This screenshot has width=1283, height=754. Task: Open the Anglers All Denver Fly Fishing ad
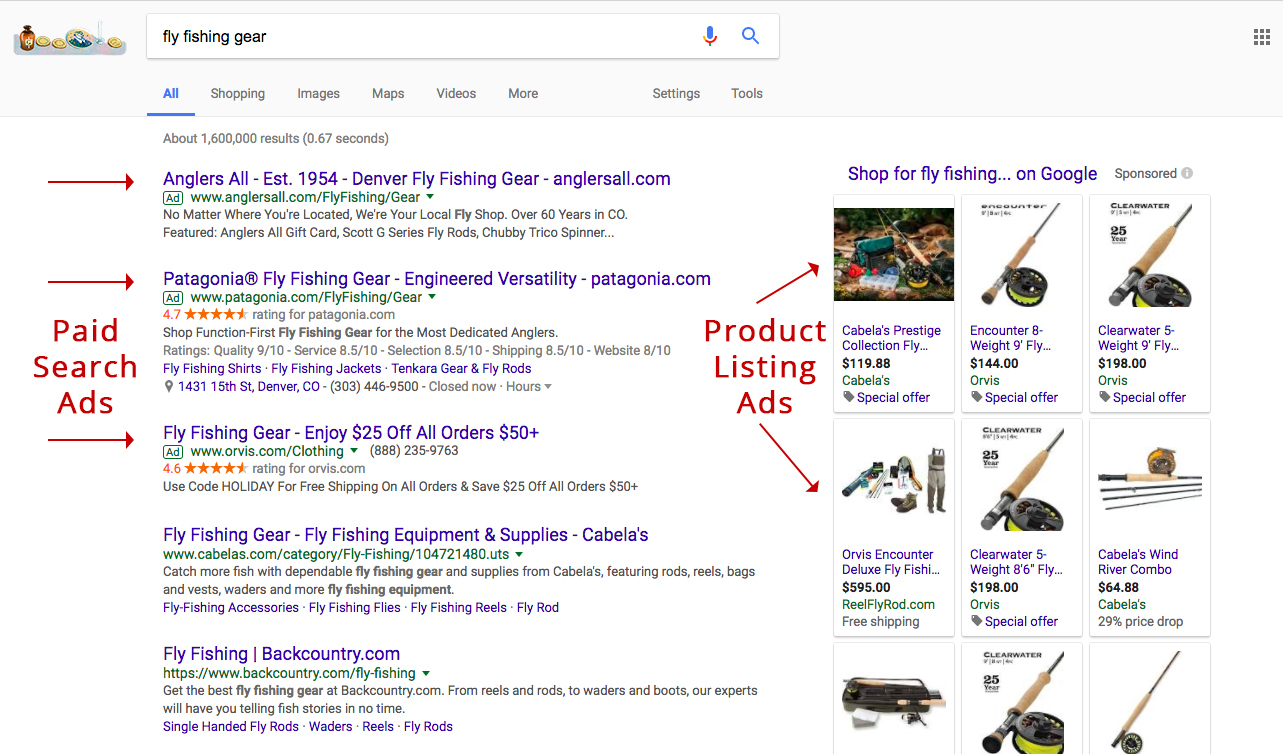point(417,179)
